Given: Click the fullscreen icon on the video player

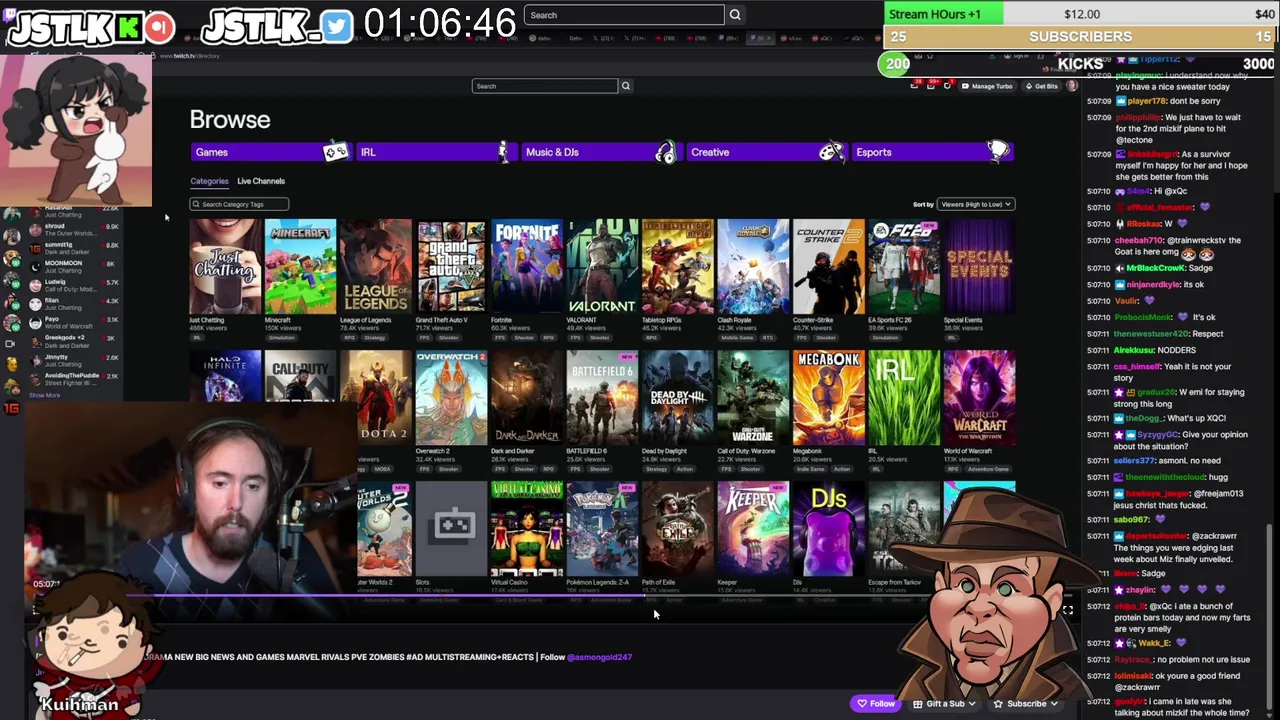Looking at the screenshot, I should (1067, 610).
